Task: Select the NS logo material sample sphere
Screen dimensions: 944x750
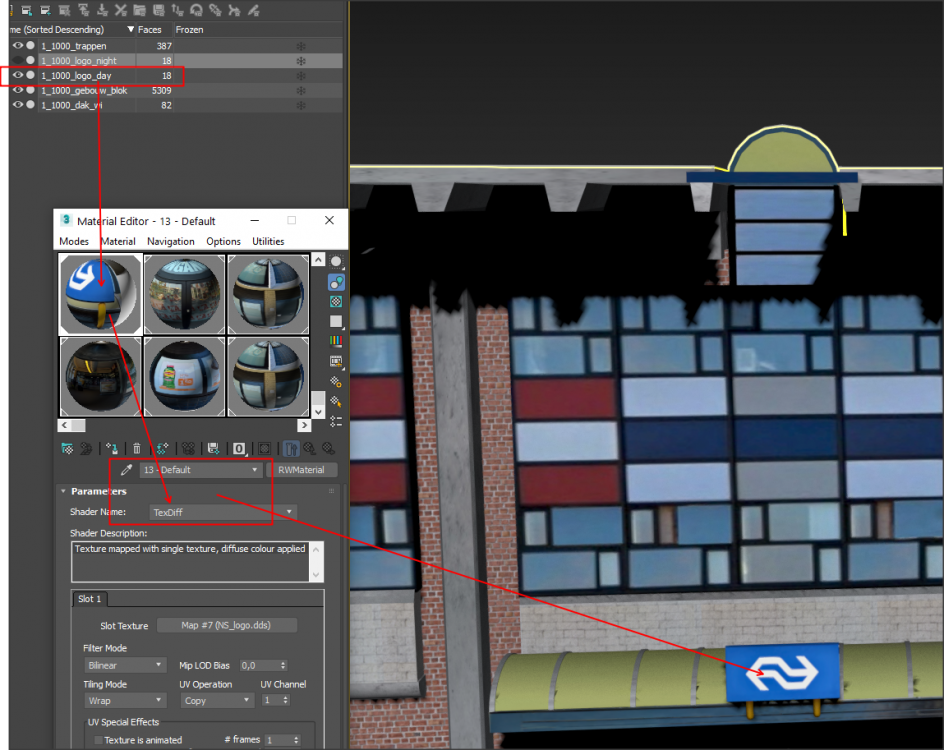Action: tap(100, 293)
